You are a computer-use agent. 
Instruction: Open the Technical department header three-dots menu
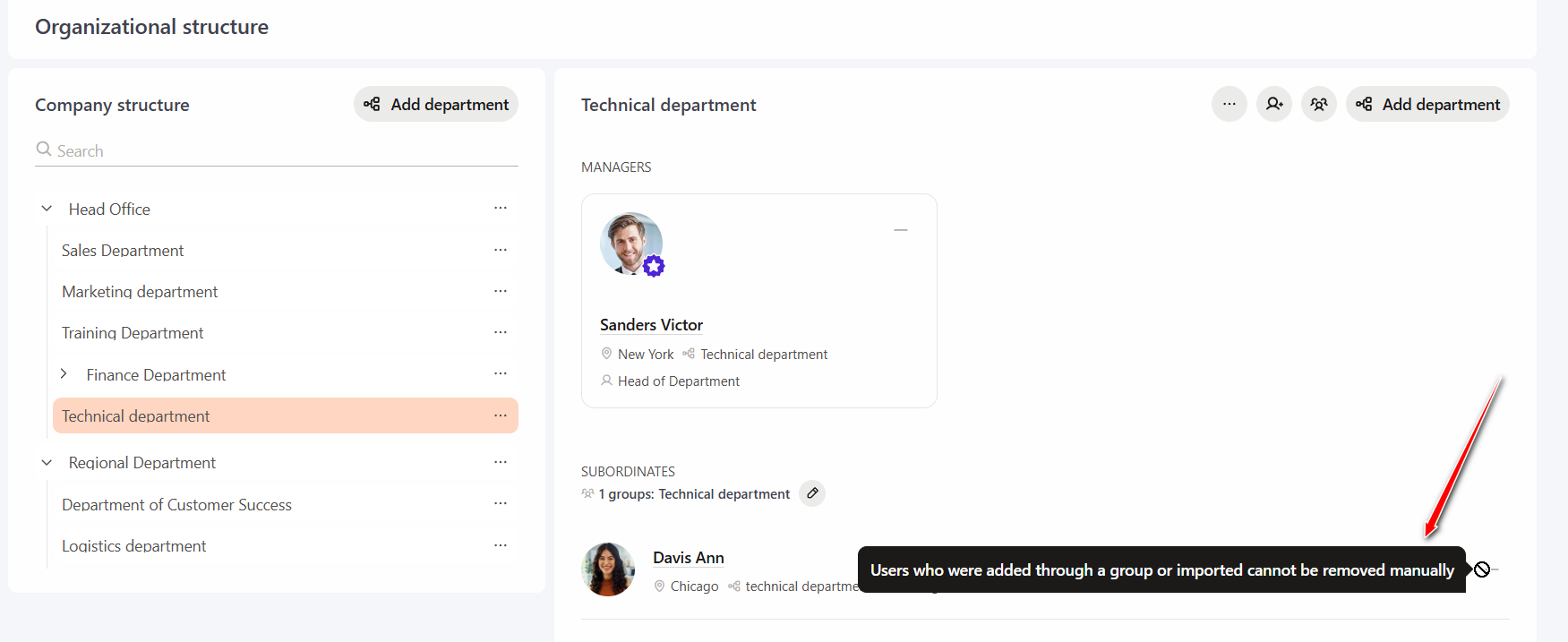(1229, 104)
